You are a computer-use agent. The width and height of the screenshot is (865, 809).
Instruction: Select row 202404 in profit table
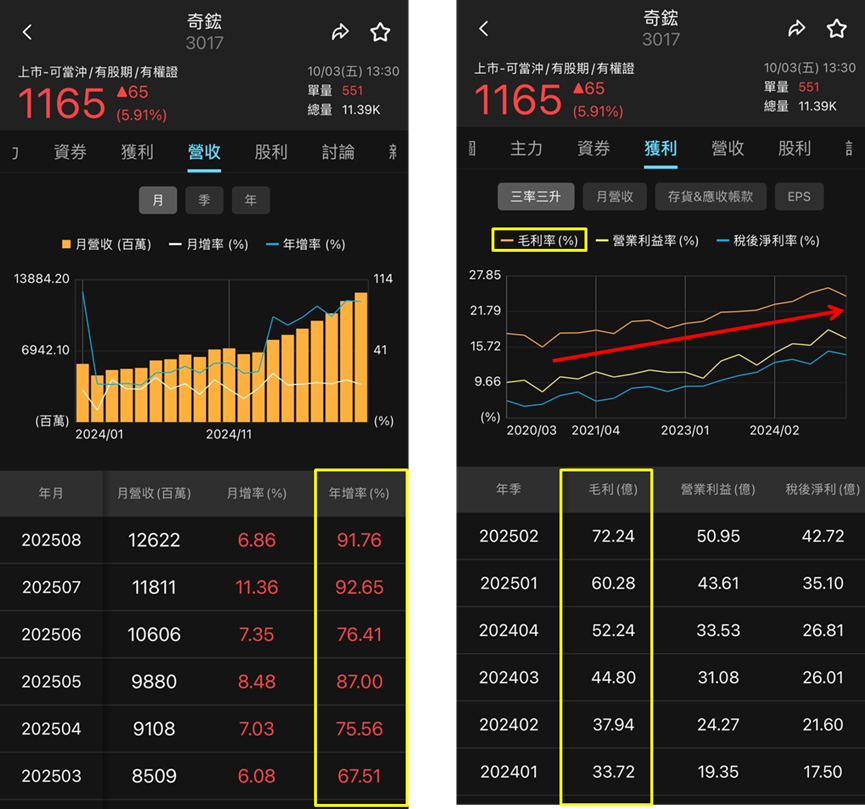(x=661, y=631)
